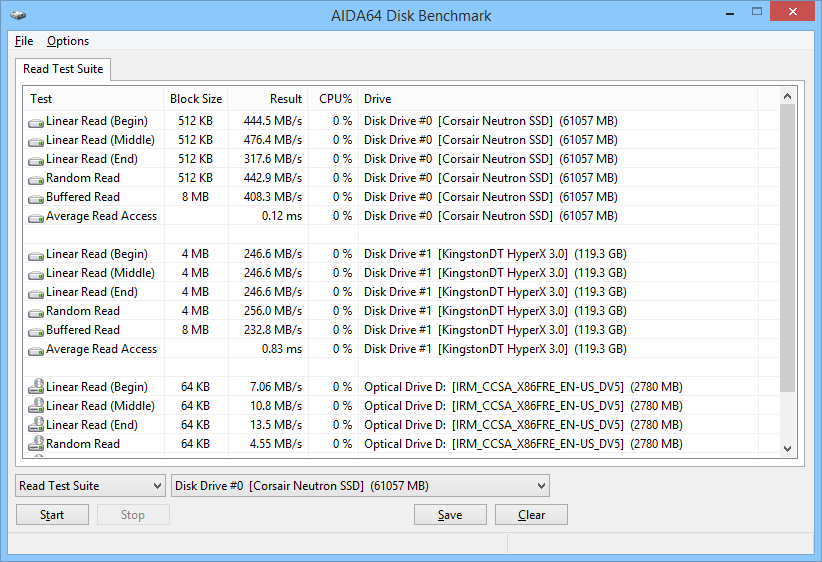Select the Read Test Suite tab
The height and width of the screenshot is (562, 822).
pyautogui.click(x=63, y=69)
